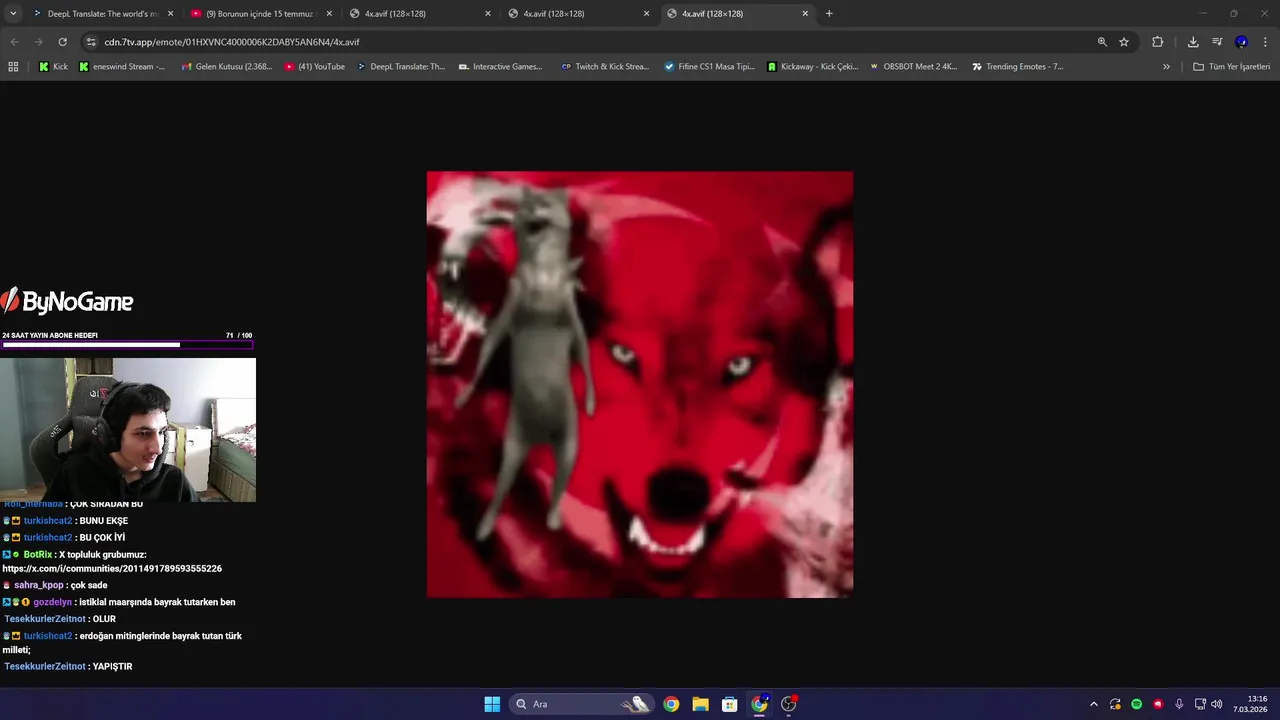Click the red recording tray icon
This screenshot has height=720, width=1280.
(x=1158, y=704)
